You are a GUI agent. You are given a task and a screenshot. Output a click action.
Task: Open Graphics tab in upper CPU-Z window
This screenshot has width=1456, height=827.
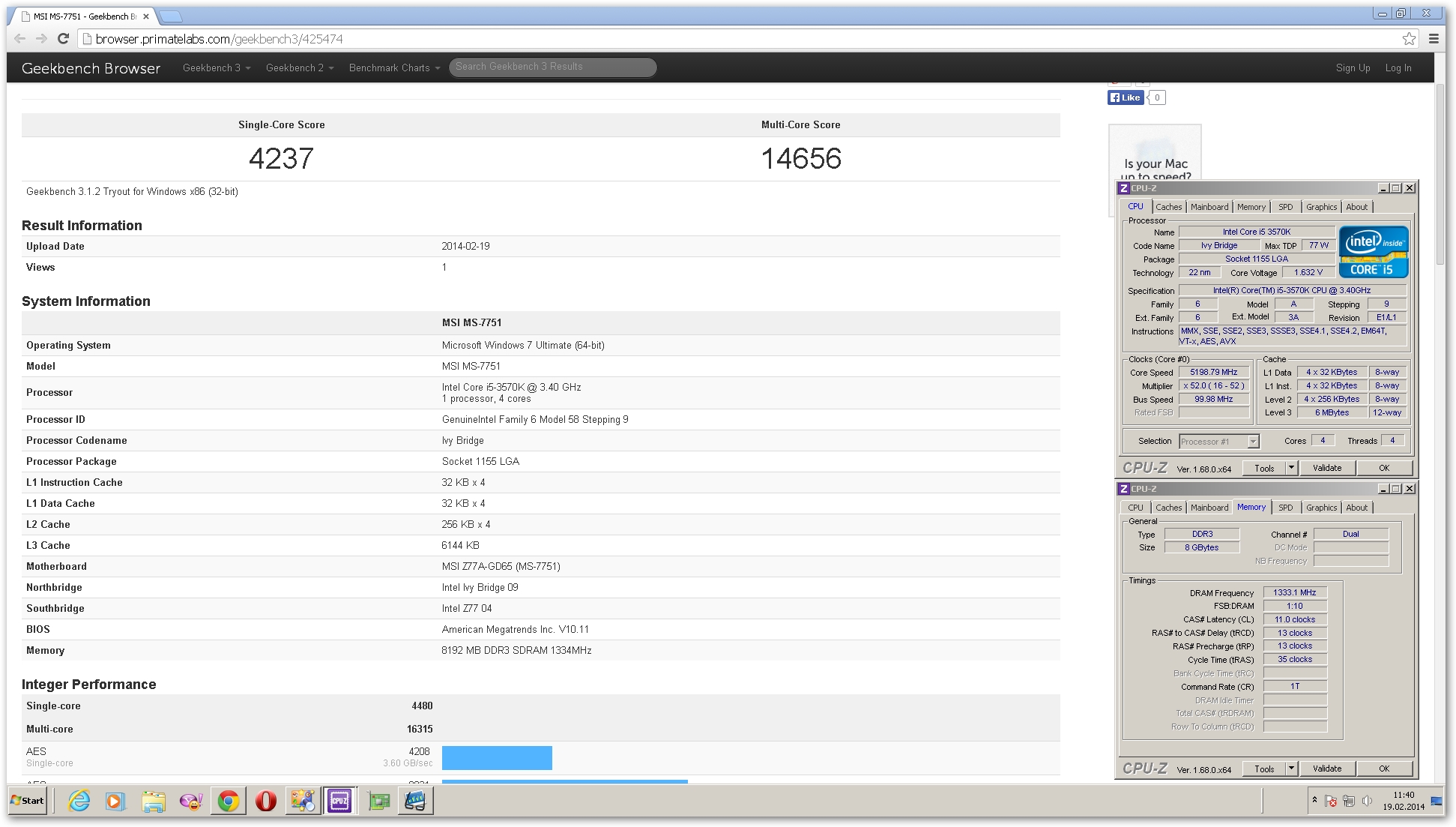tap(1321, 207)
